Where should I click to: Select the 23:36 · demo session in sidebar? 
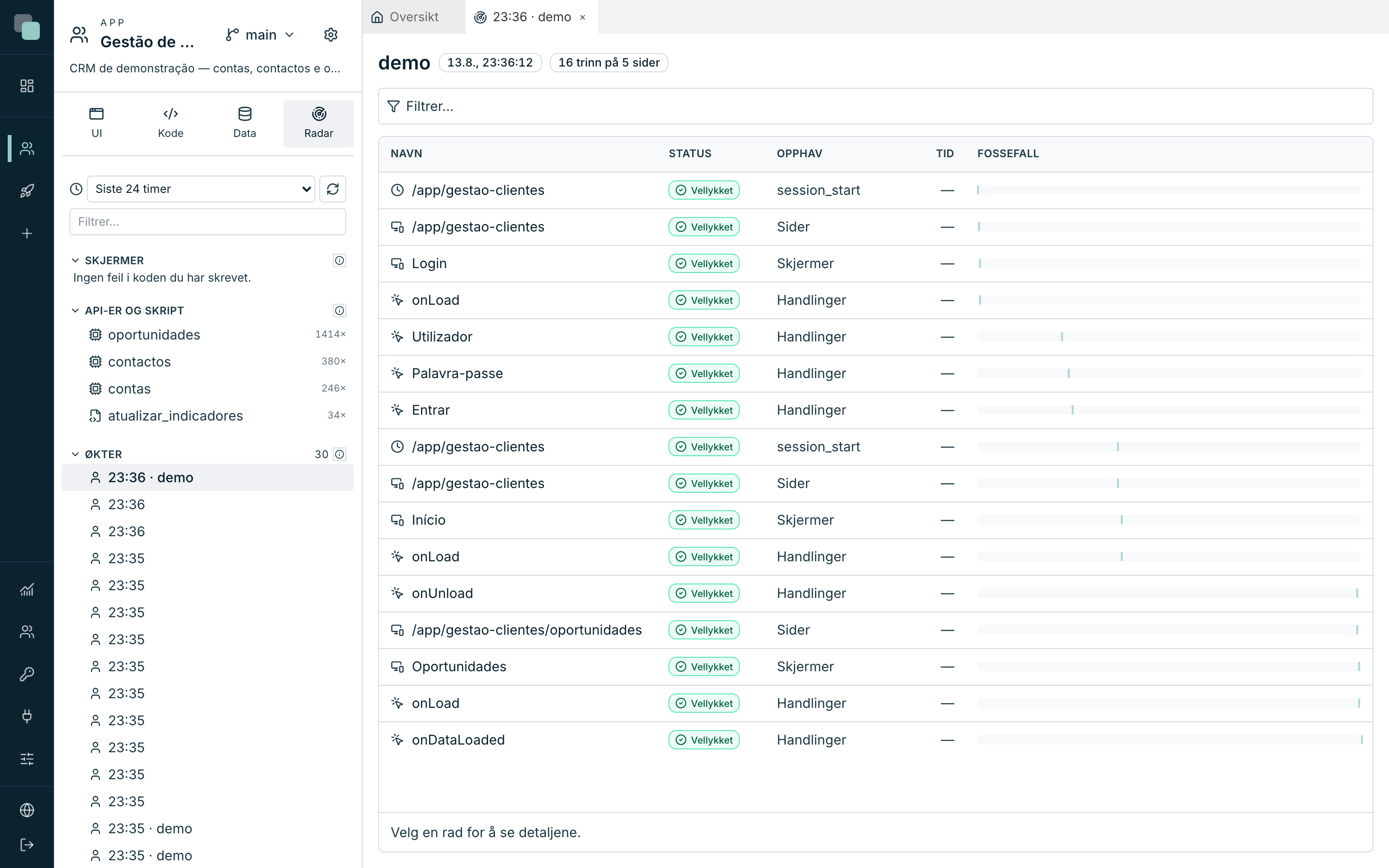point(208,477)
